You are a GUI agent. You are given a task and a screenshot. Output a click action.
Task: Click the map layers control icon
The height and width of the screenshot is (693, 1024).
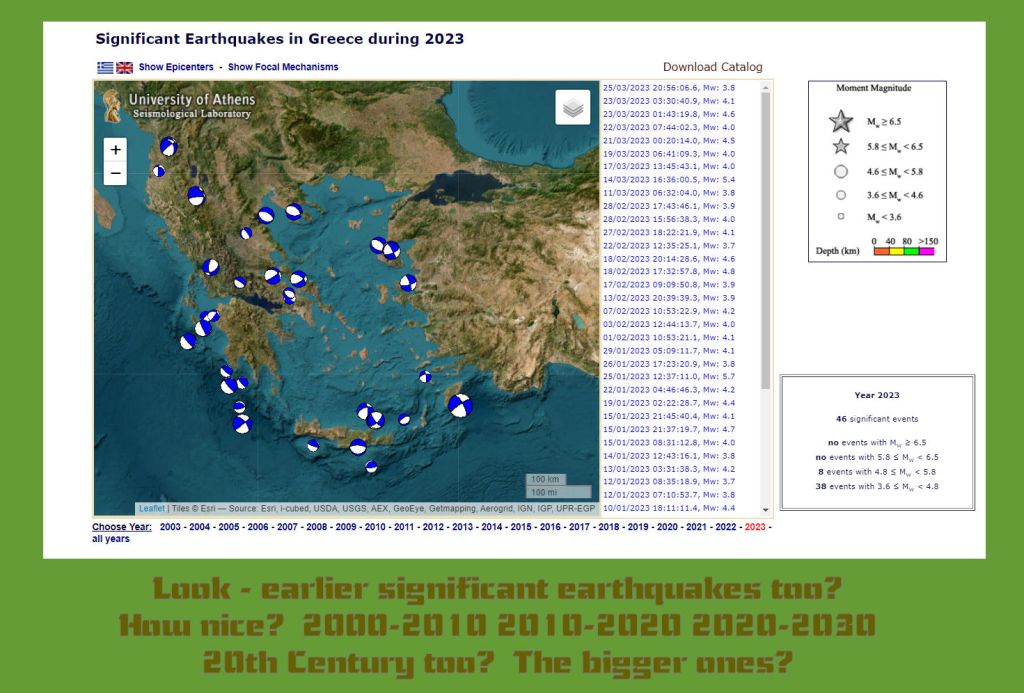point(573,107)
